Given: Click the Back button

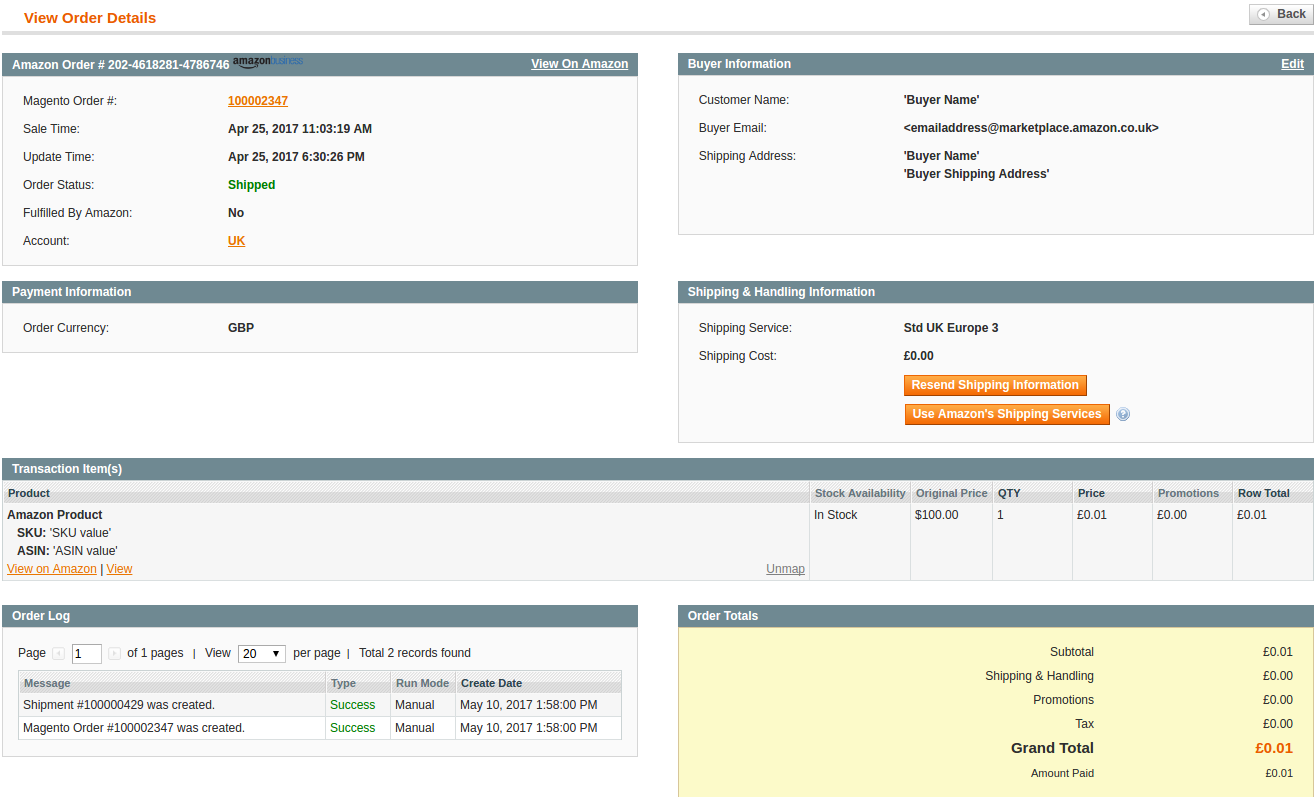Looking at the screenshot, I should pyautogui.click(x=1281, y=14).
